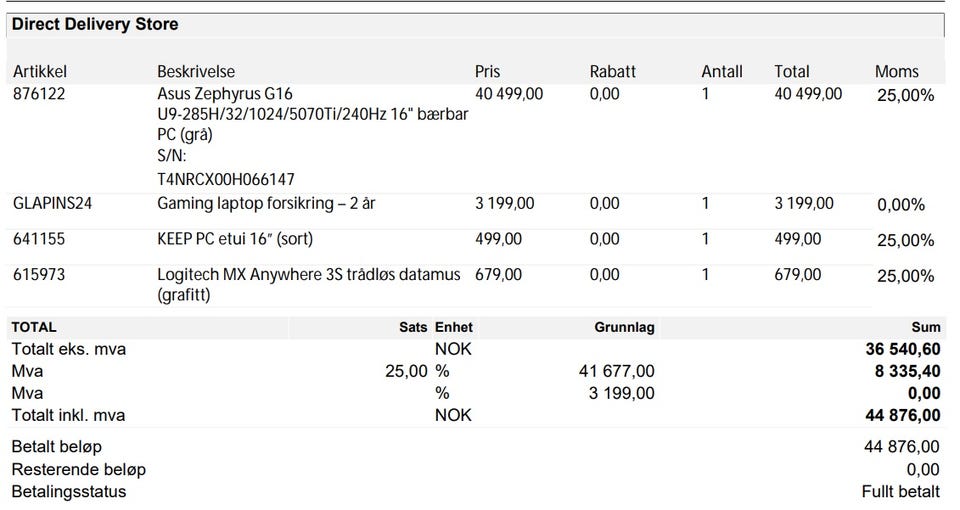The width and height of the screenshot is (960, 510).
Task: Select the Asus Zephyrus G16 description
Action: click(225, 94)
